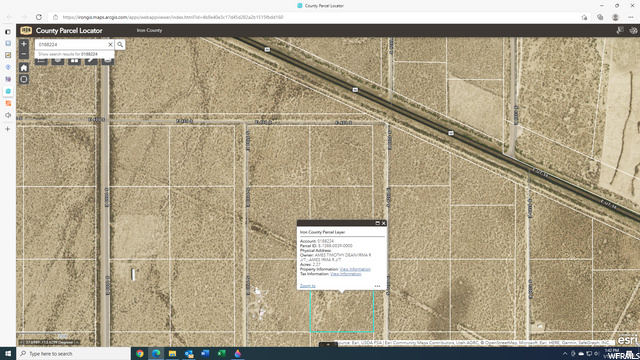
Task: Open the browser profile avatar
Action: pyautogui.click(x=615, y=17)
